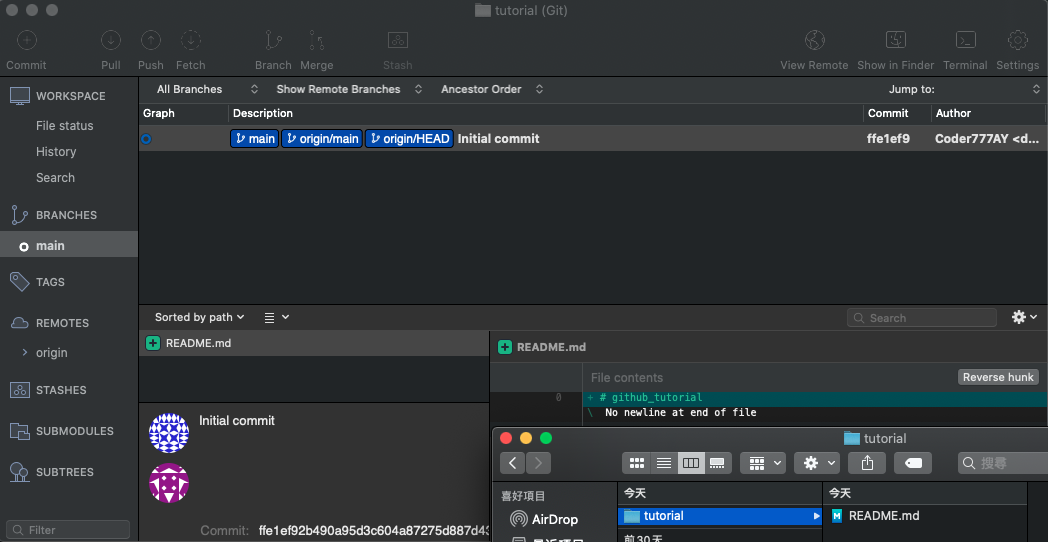Click the added line github_tutorial in diff
This screenshot has width=1048, height=542.
click(815, 398)
